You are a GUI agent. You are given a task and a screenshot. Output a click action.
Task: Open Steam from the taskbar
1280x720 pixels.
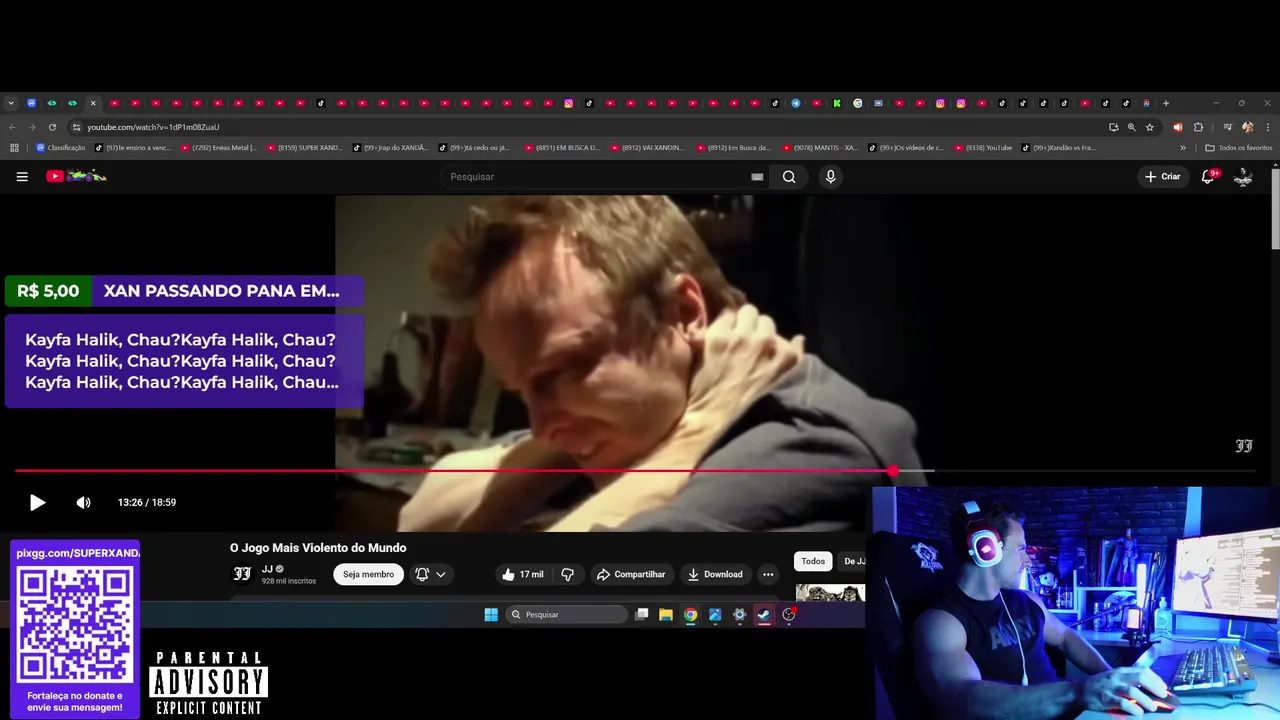pos(764,614)
